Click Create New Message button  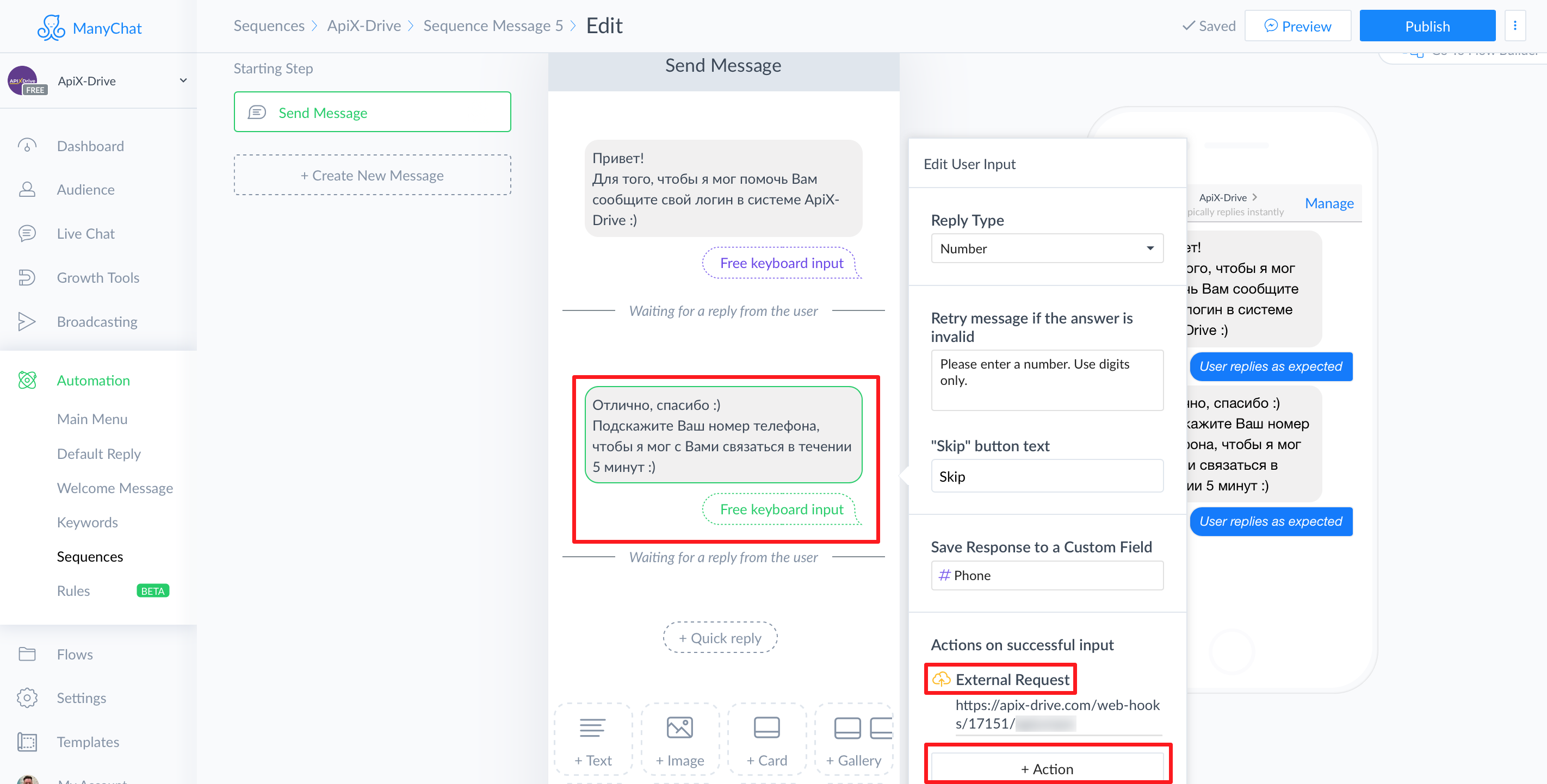coord(372,175)
